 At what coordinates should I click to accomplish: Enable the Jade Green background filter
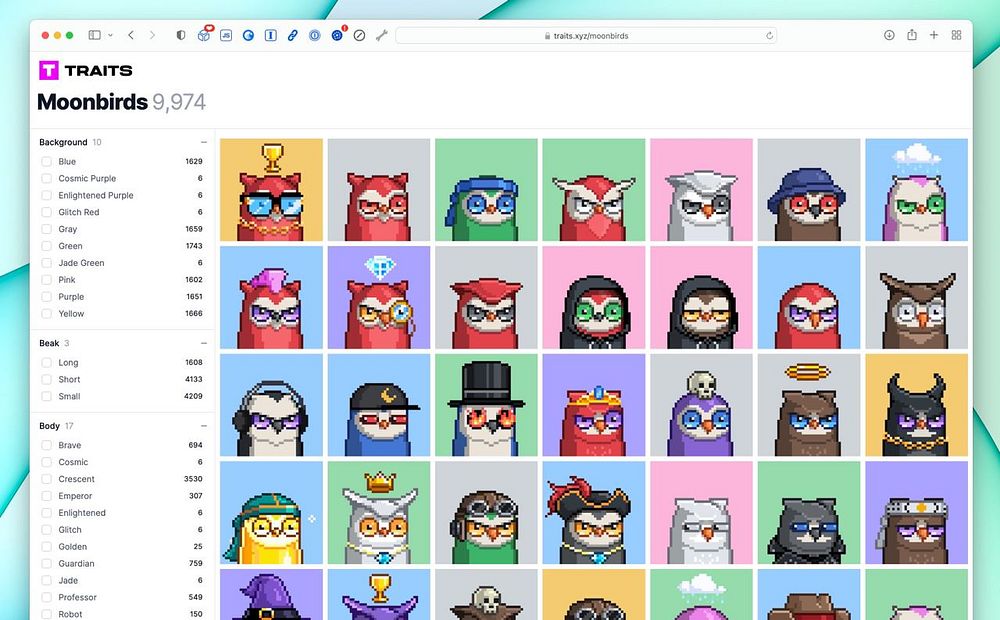[47, 263]
